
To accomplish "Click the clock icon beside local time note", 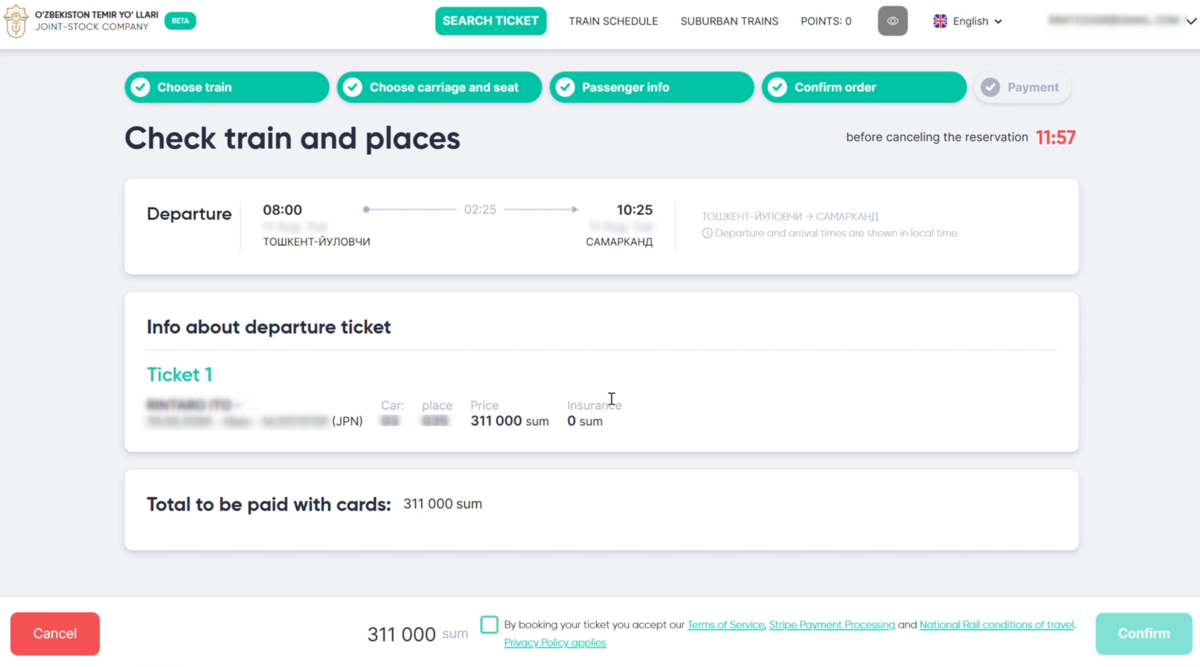I will [x=707, y=233].
